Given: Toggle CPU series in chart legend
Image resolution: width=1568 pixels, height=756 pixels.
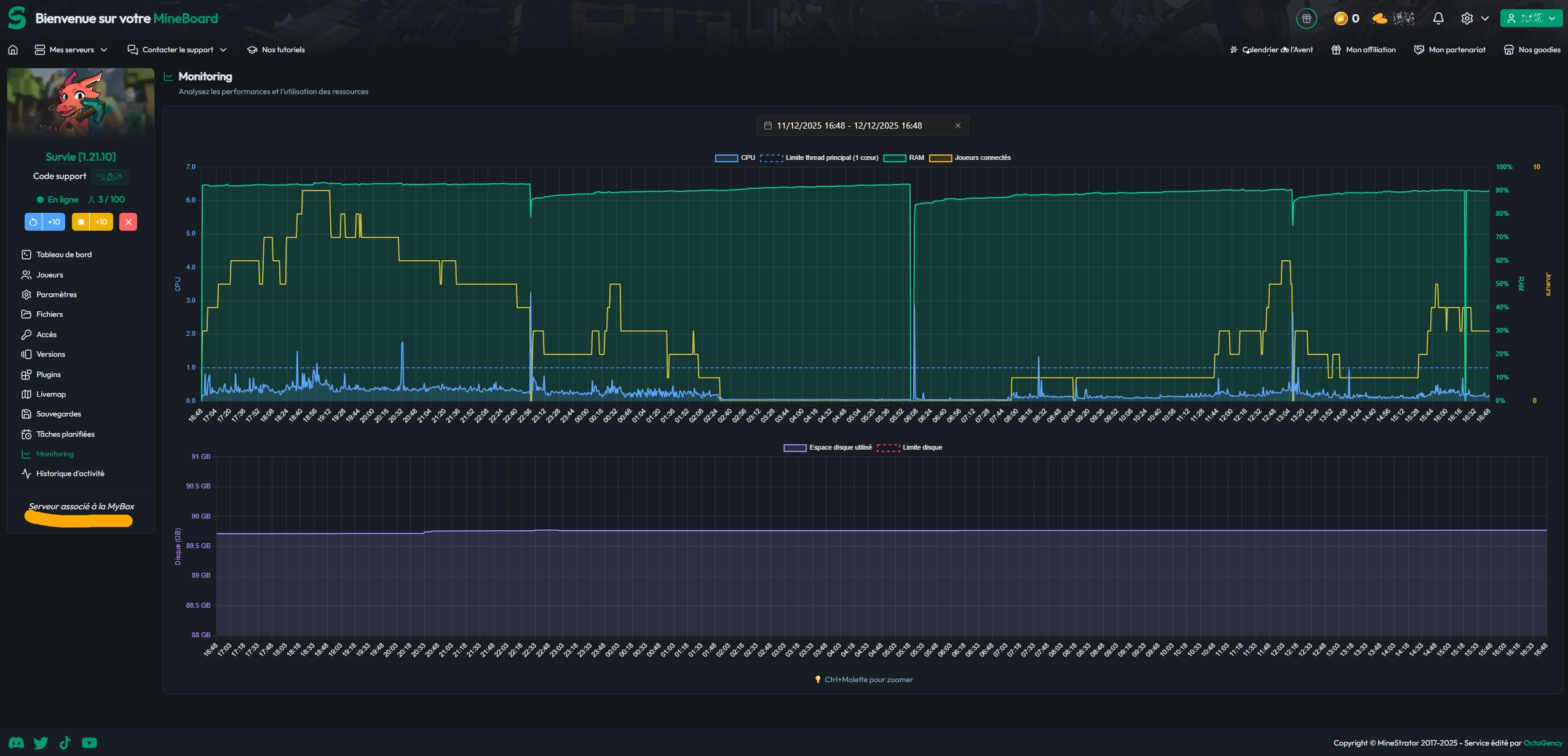Looking at the screenshot, I should (726, 158).
